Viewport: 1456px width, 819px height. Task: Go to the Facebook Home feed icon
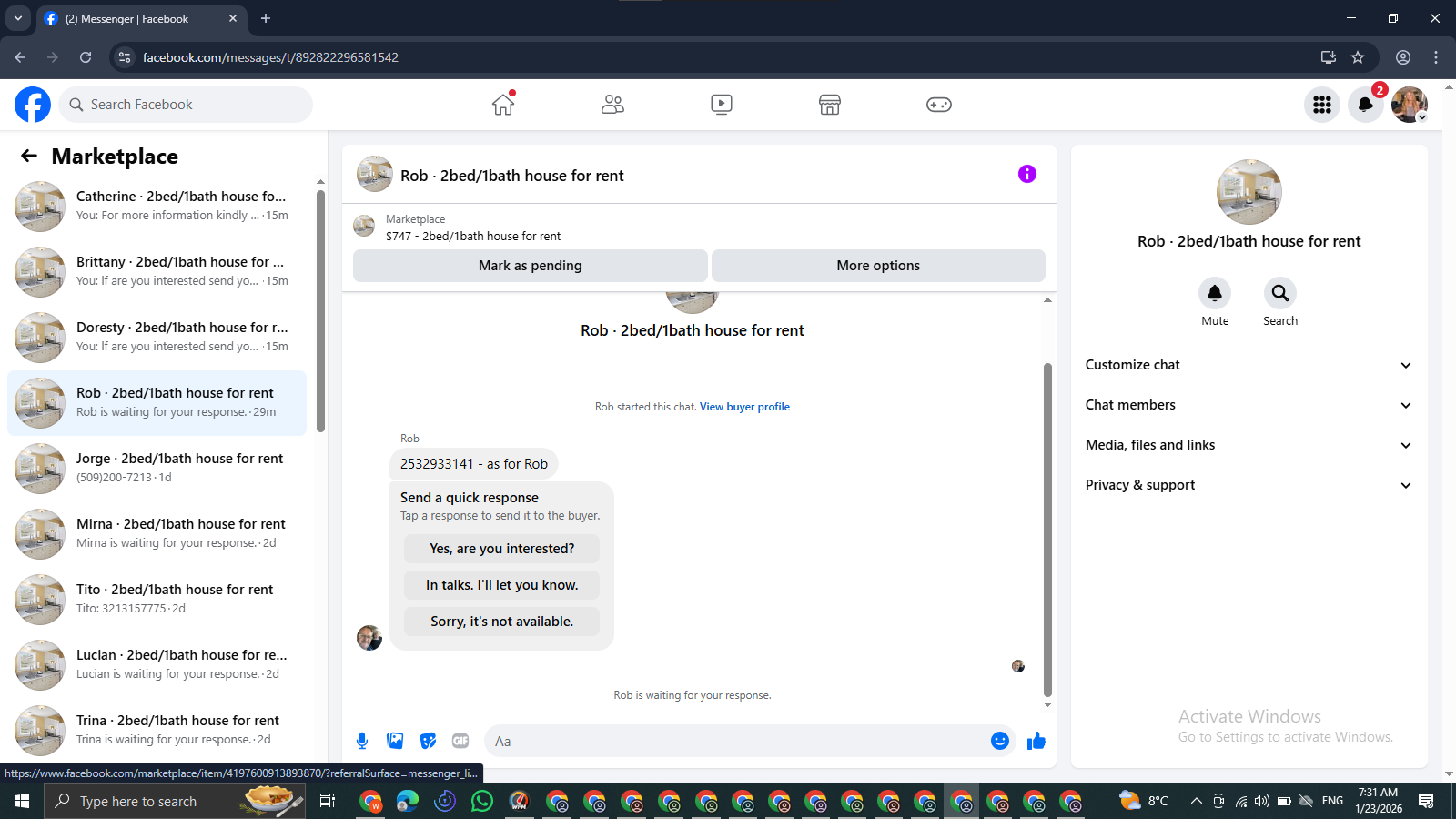point(503,105)
